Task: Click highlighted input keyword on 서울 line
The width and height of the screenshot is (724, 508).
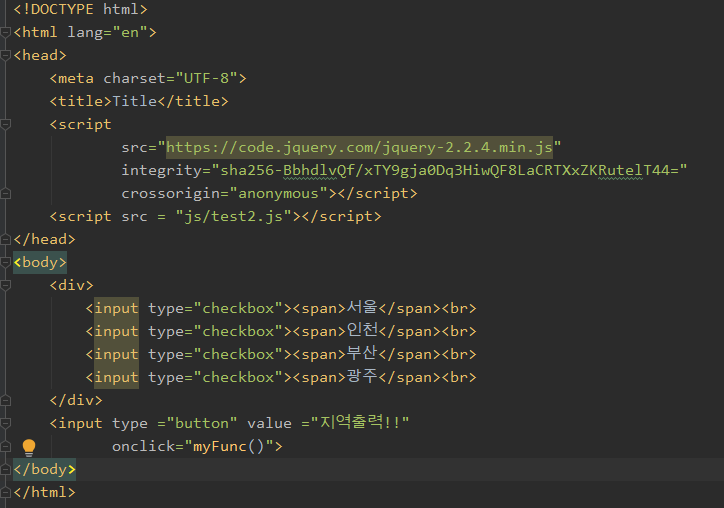Action: click(116, 308)
